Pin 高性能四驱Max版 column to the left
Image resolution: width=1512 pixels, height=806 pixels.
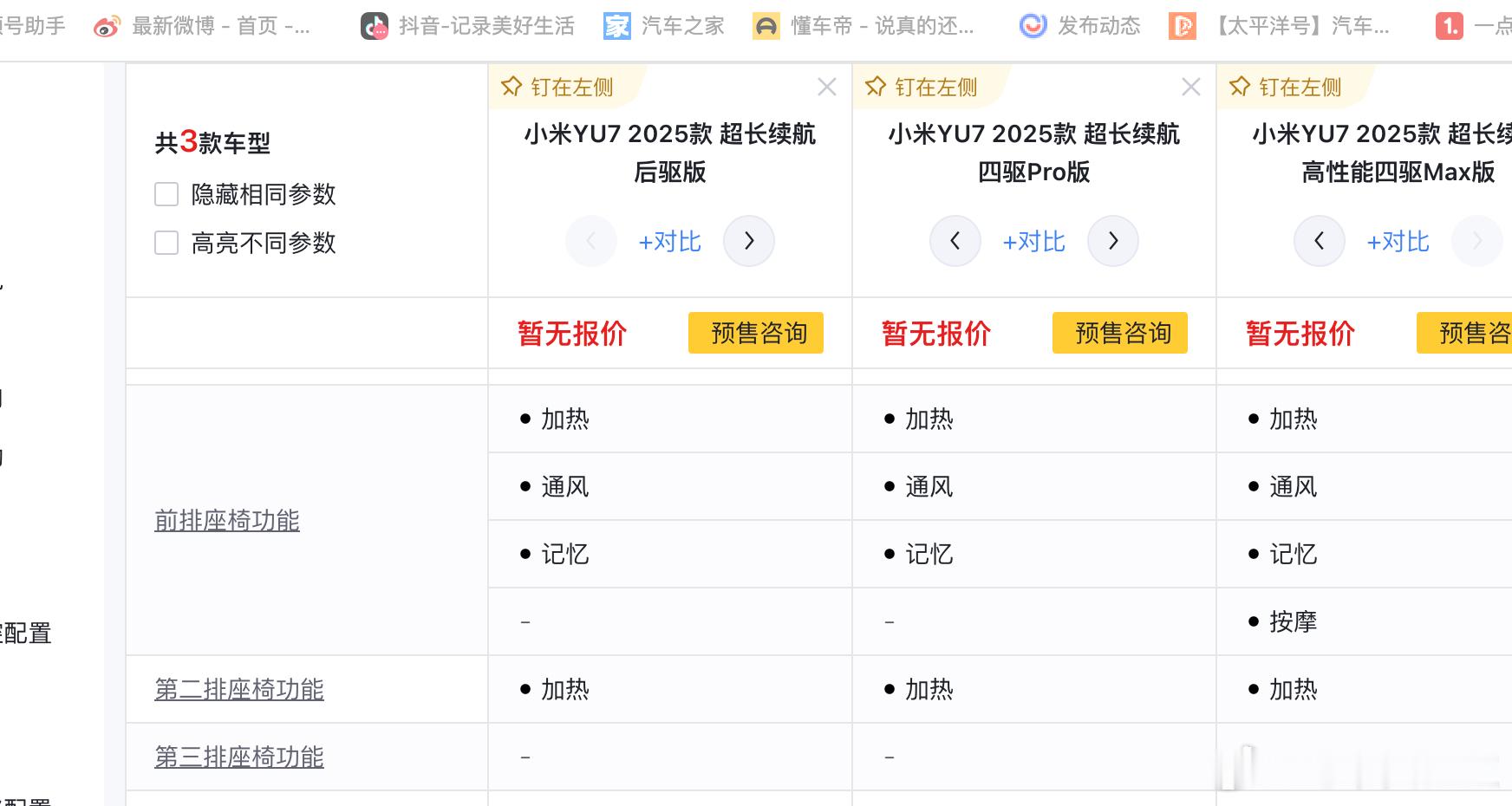click(1286, 88)
